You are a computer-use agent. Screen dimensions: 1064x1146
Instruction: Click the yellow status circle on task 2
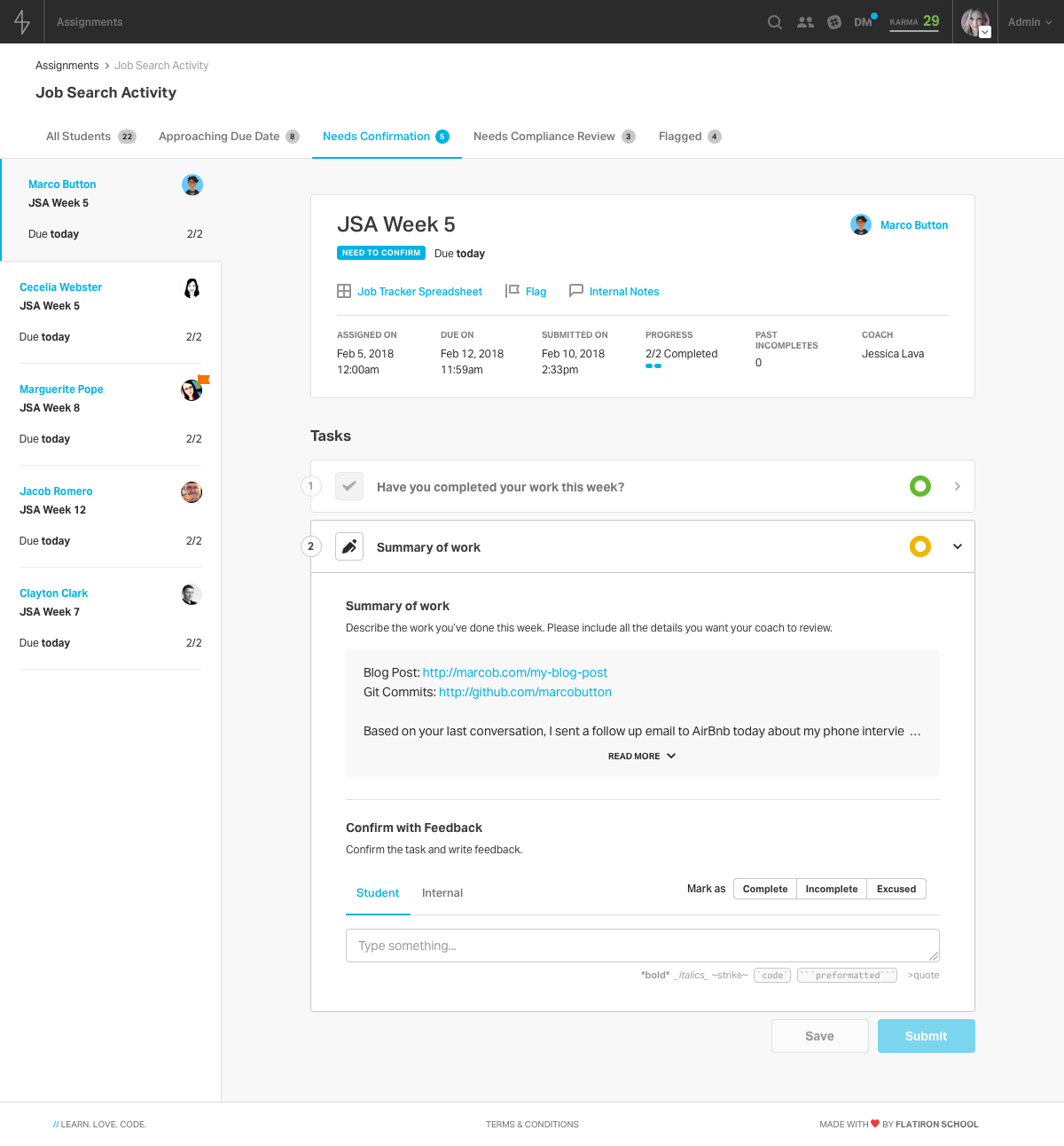(x=920, y=546)
